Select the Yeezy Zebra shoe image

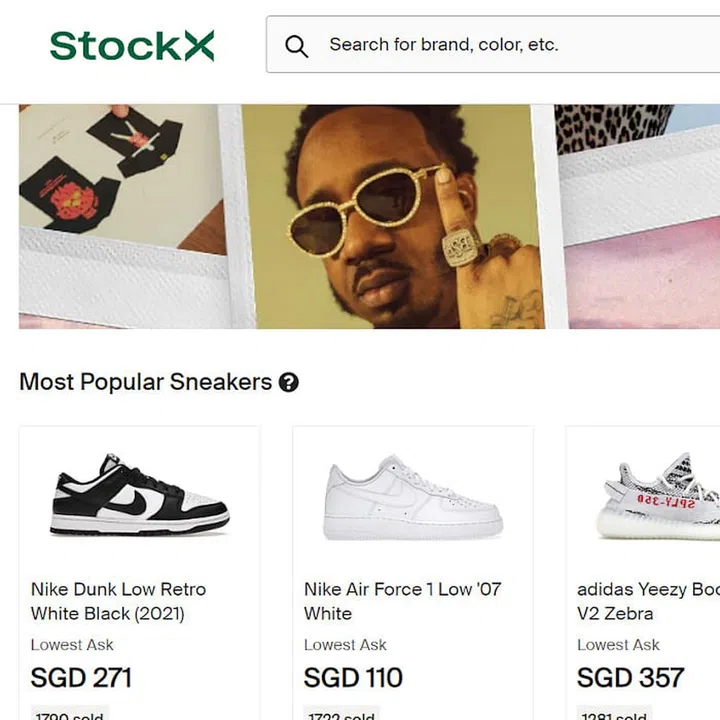click(660, 495)
